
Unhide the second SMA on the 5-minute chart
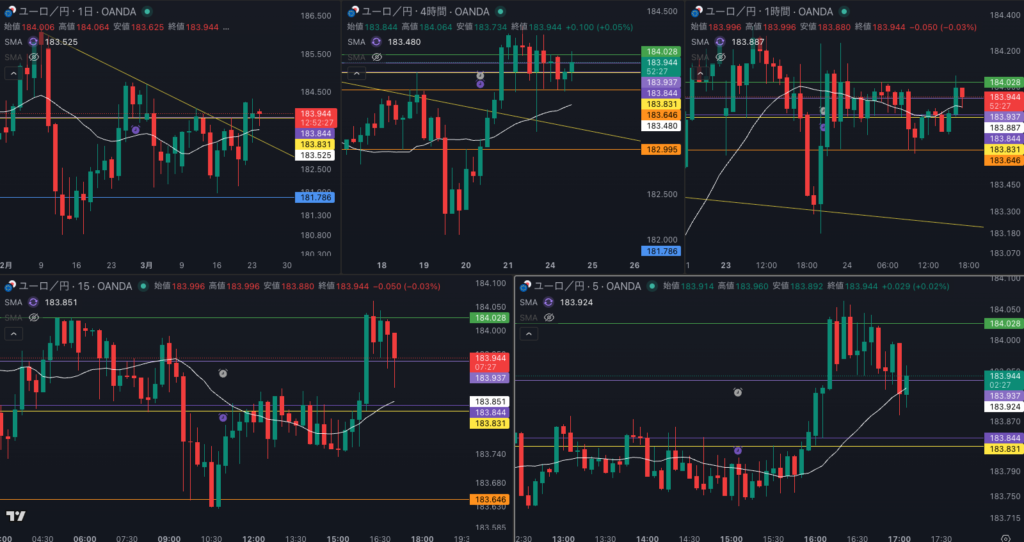tap(547, 317)
